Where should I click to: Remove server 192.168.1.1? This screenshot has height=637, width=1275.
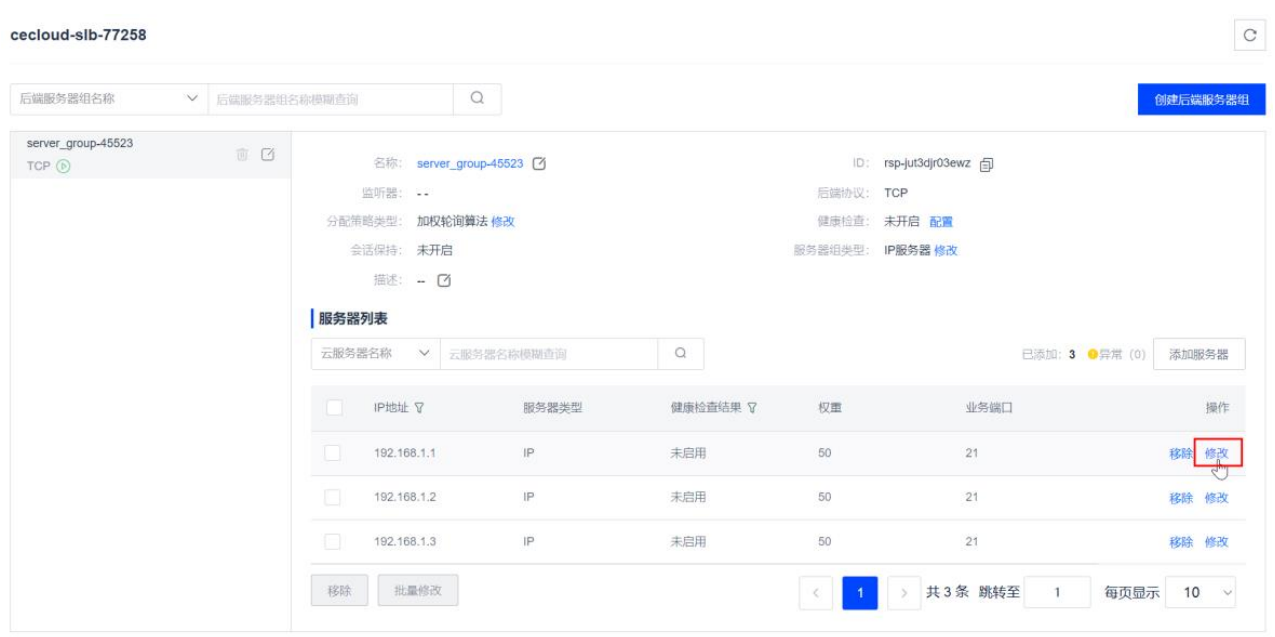(1181, 453)
